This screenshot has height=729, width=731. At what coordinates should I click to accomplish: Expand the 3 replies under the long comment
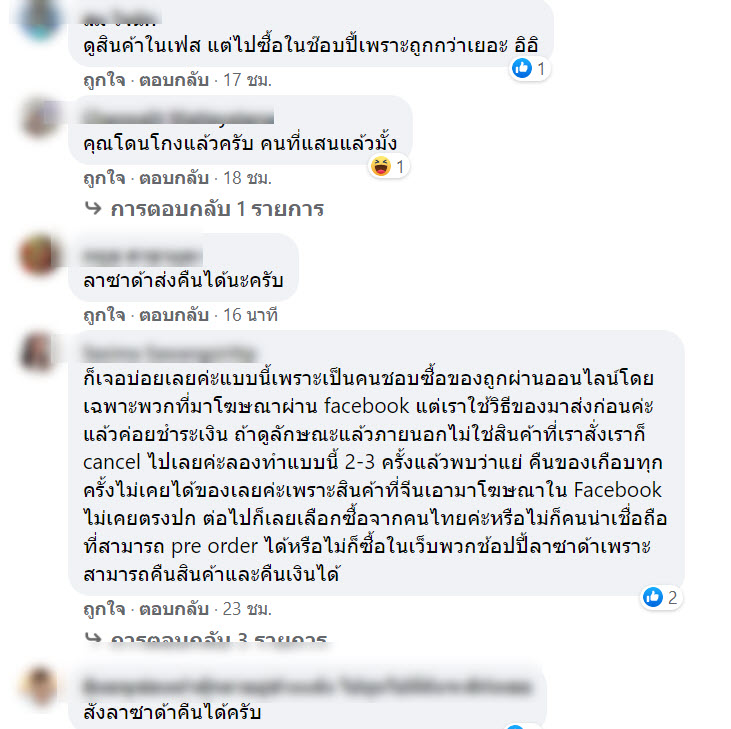click(x=218, y=637)
